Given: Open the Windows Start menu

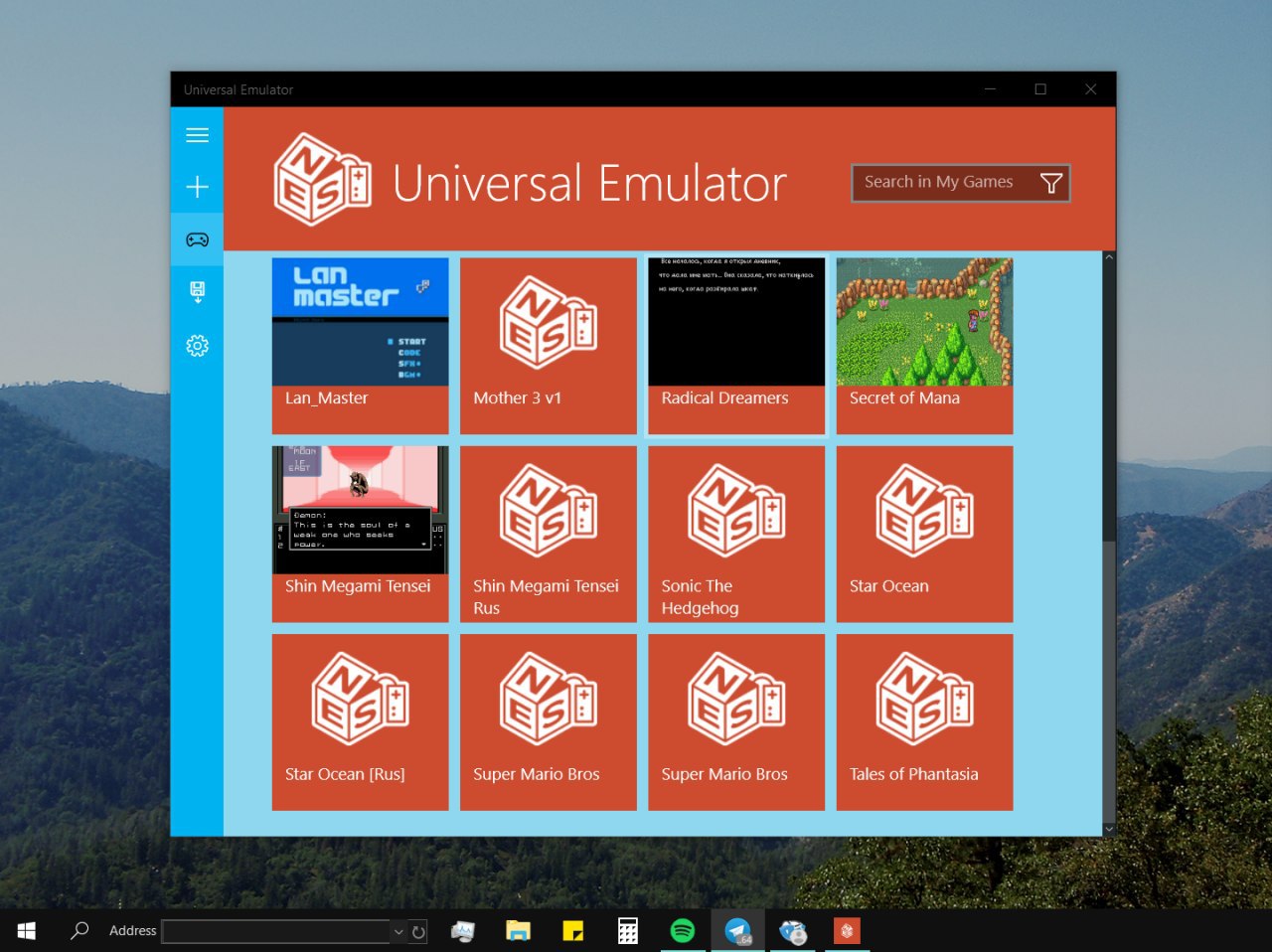Looking at the screenshot, I should coord(27,931).
